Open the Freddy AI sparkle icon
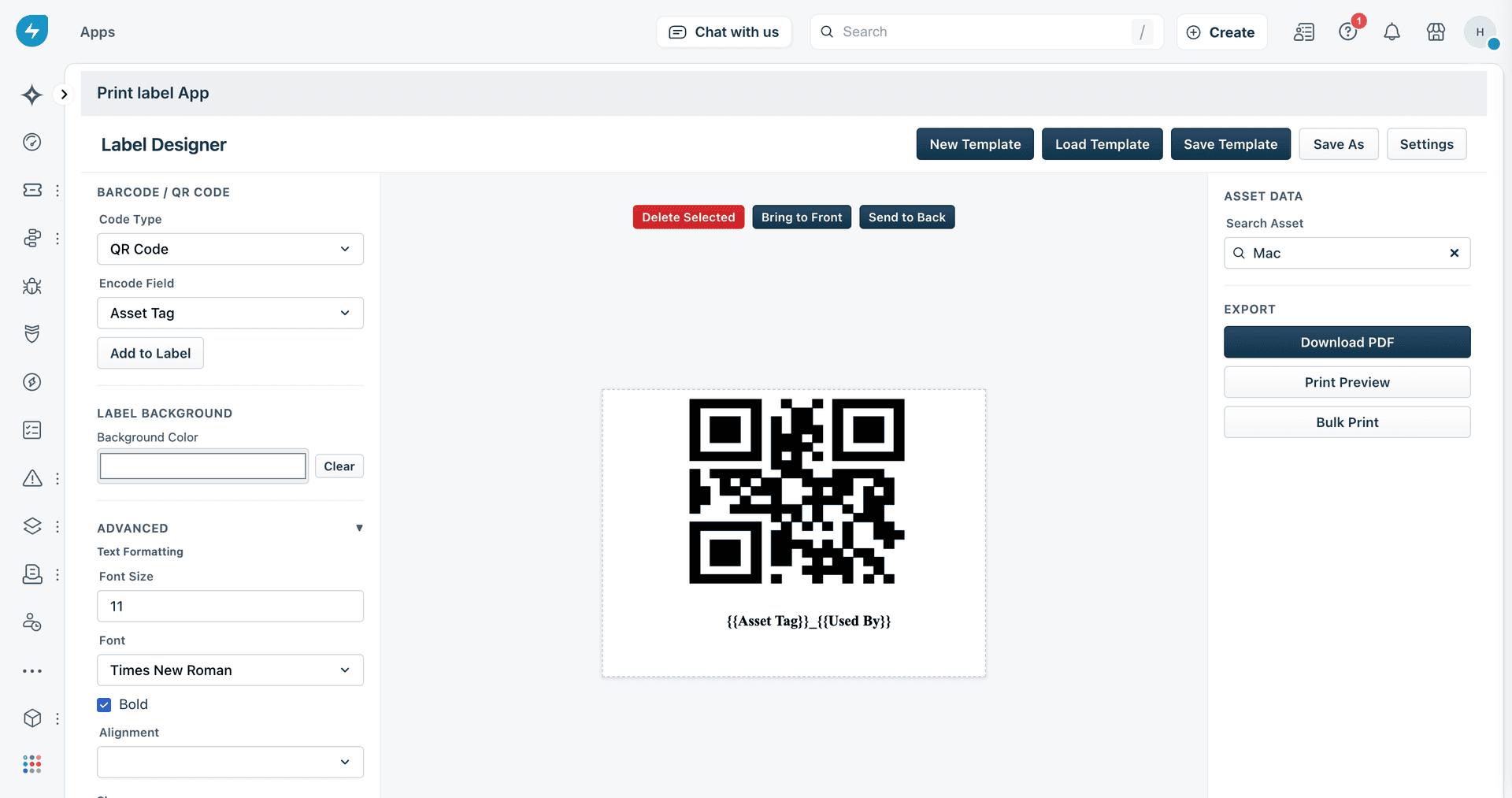The width and height of the screenshot is (1512, 798). pos(31,95)
